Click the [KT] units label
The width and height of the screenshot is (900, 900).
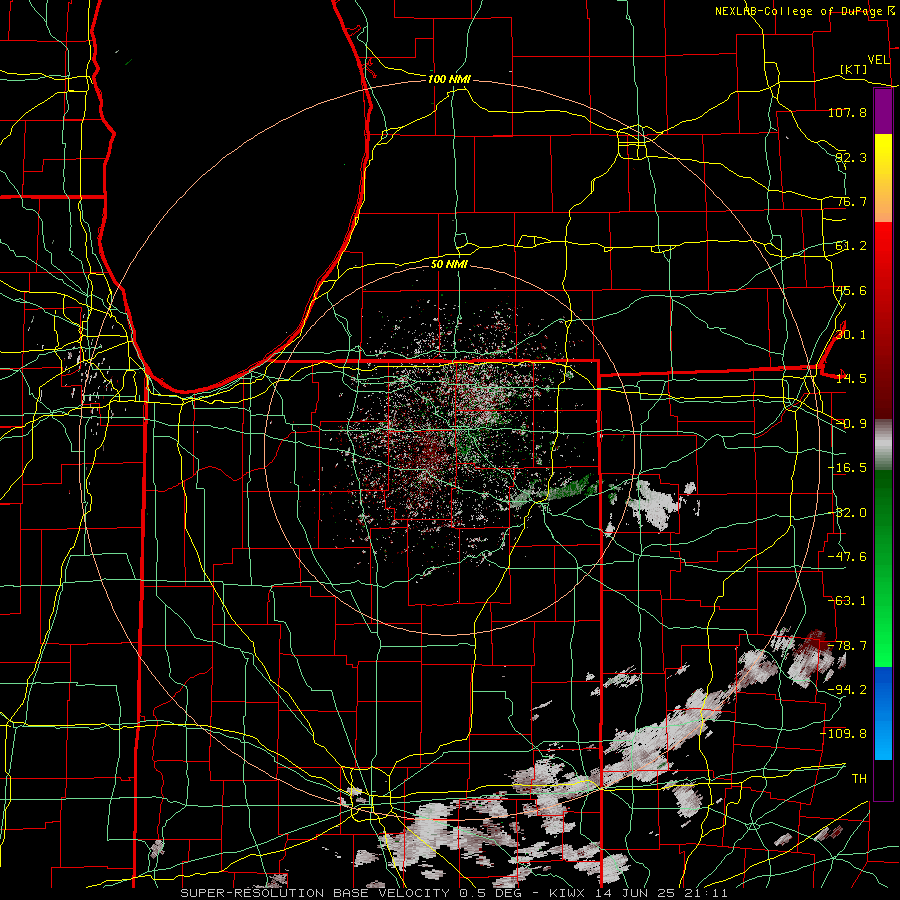[x=854, y=69]
